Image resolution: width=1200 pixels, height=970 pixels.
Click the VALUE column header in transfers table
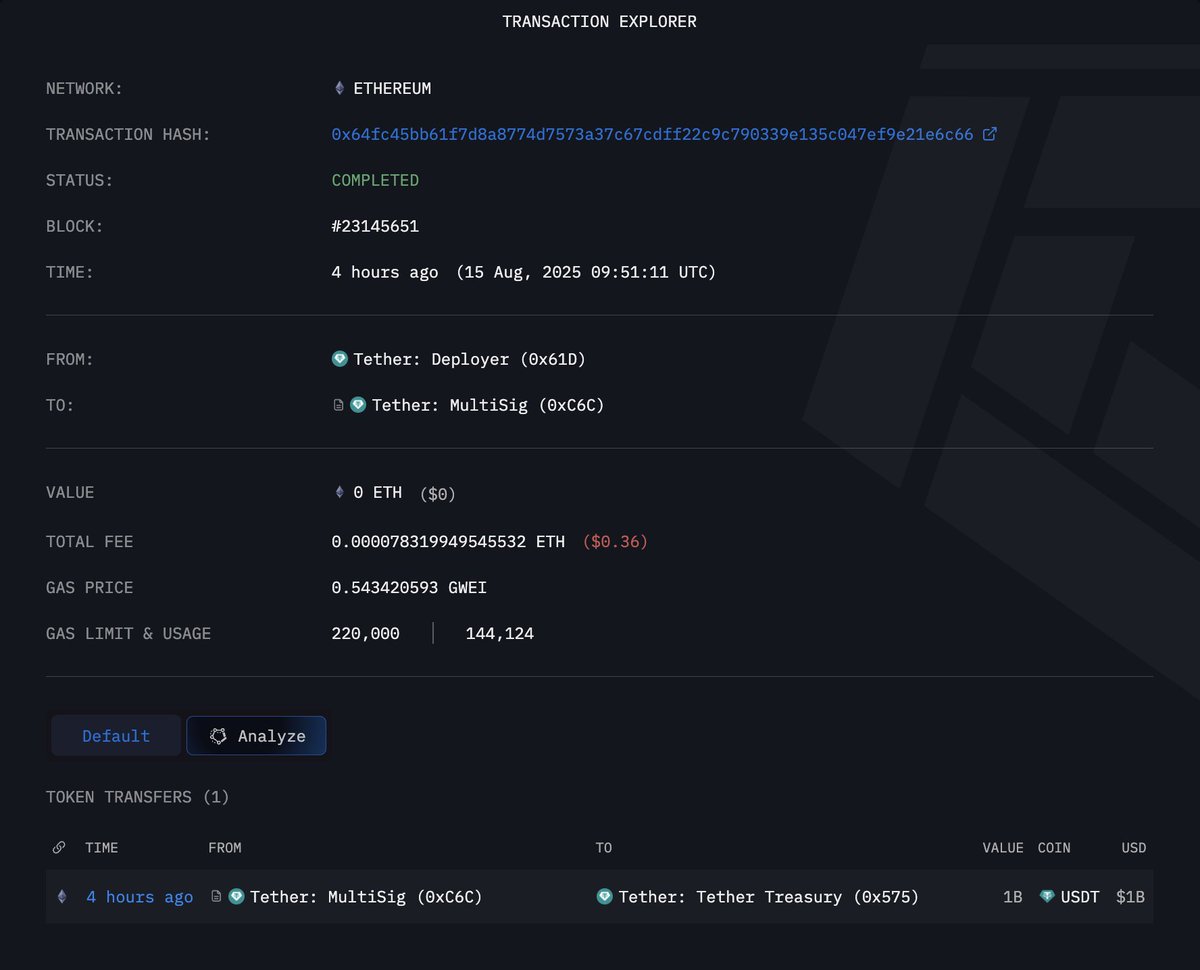pyautogui.click(x=1003, y=847)
